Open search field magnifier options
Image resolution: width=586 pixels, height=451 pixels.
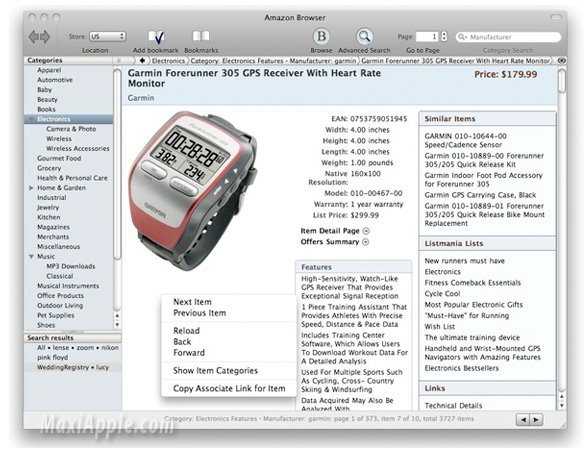click(463, 37)
